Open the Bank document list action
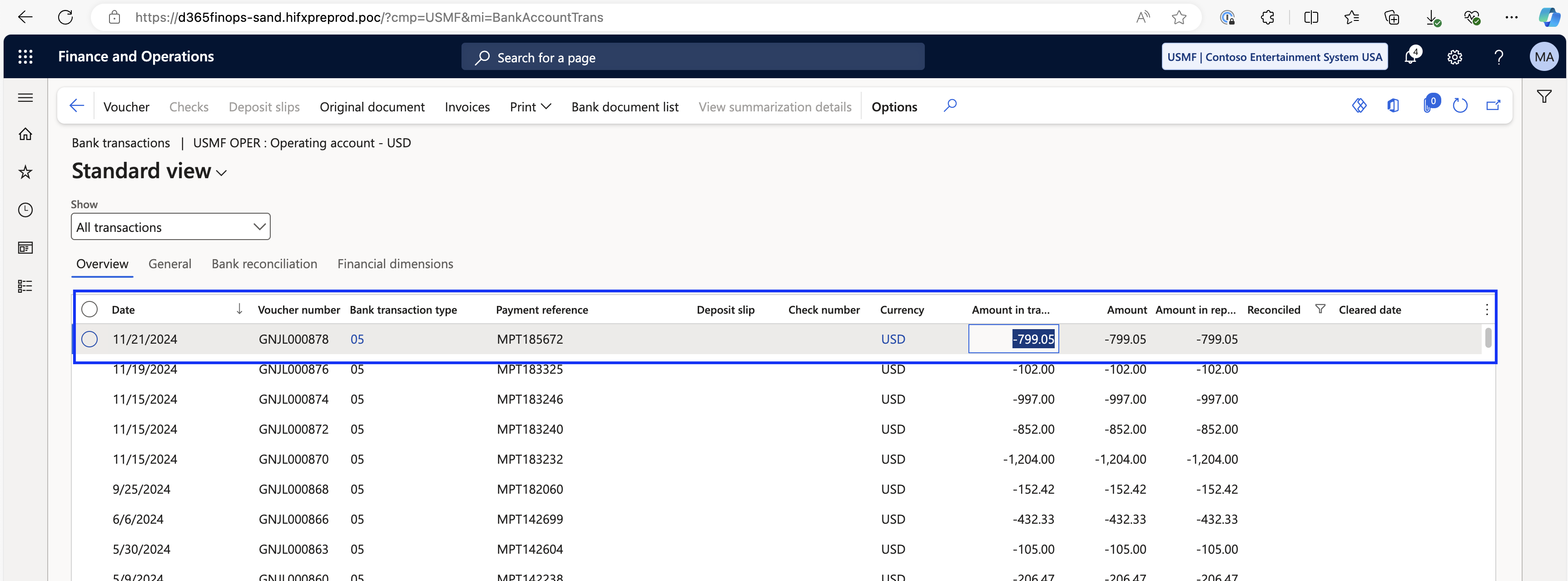 [x=625, y=106]
